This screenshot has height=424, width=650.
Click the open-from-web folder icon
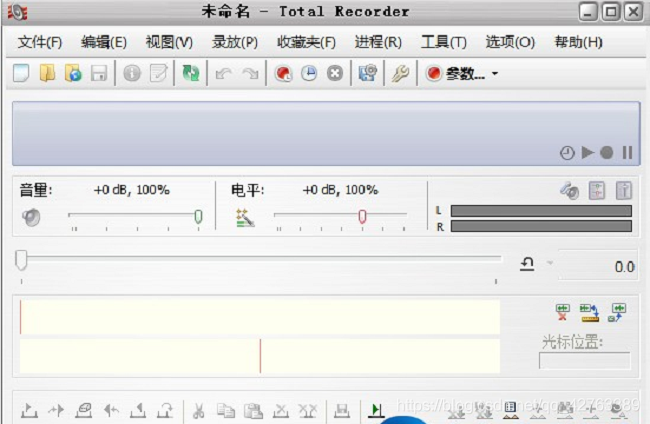click(73, 73)
